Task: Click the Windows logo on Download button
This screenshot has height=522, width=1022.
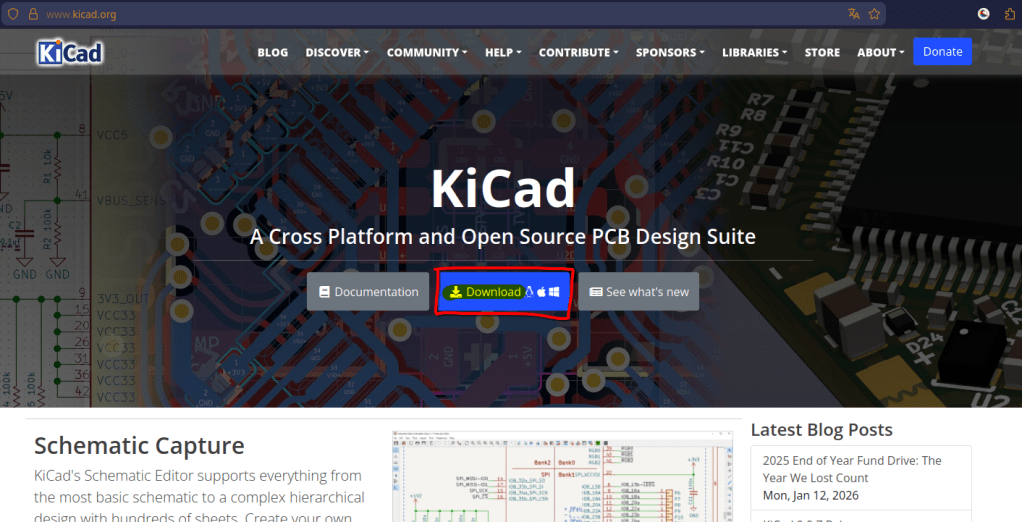Action: 554,292
